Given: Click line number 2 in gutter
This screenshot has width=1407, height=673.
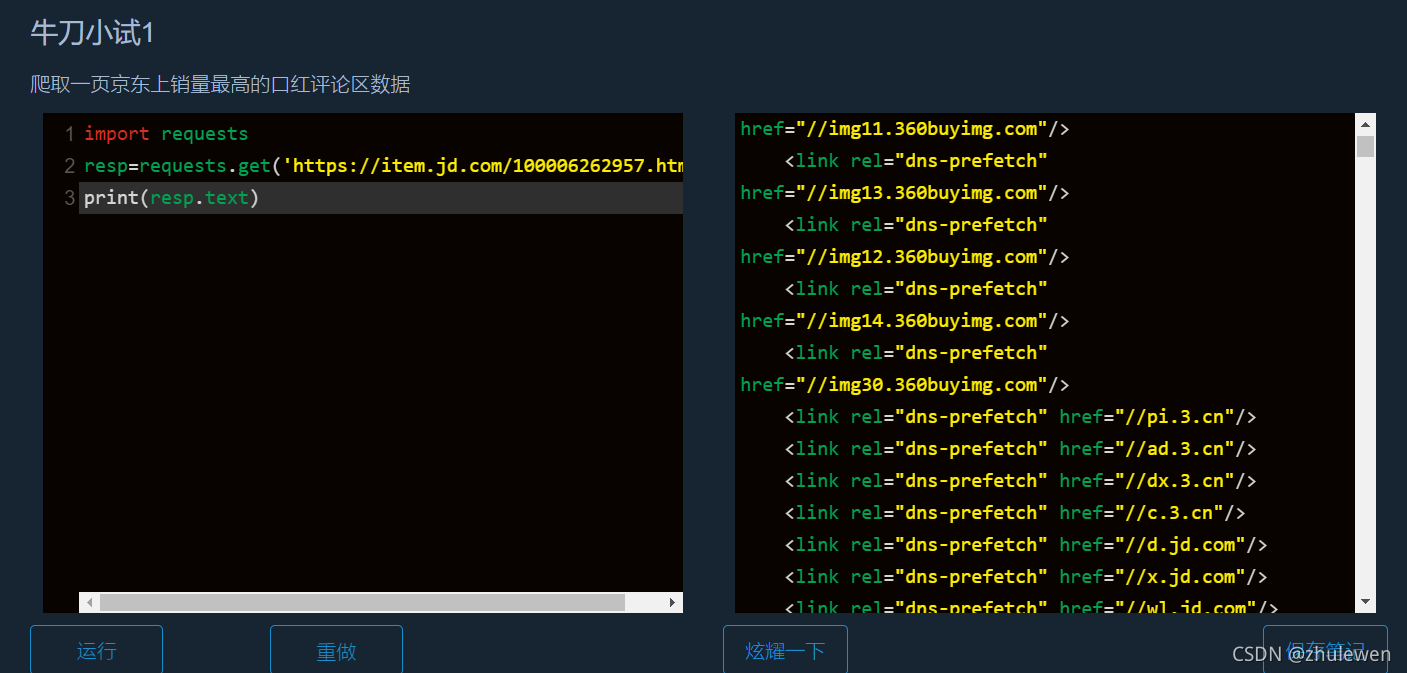Looking at the screenshot, I should [69, 166].
